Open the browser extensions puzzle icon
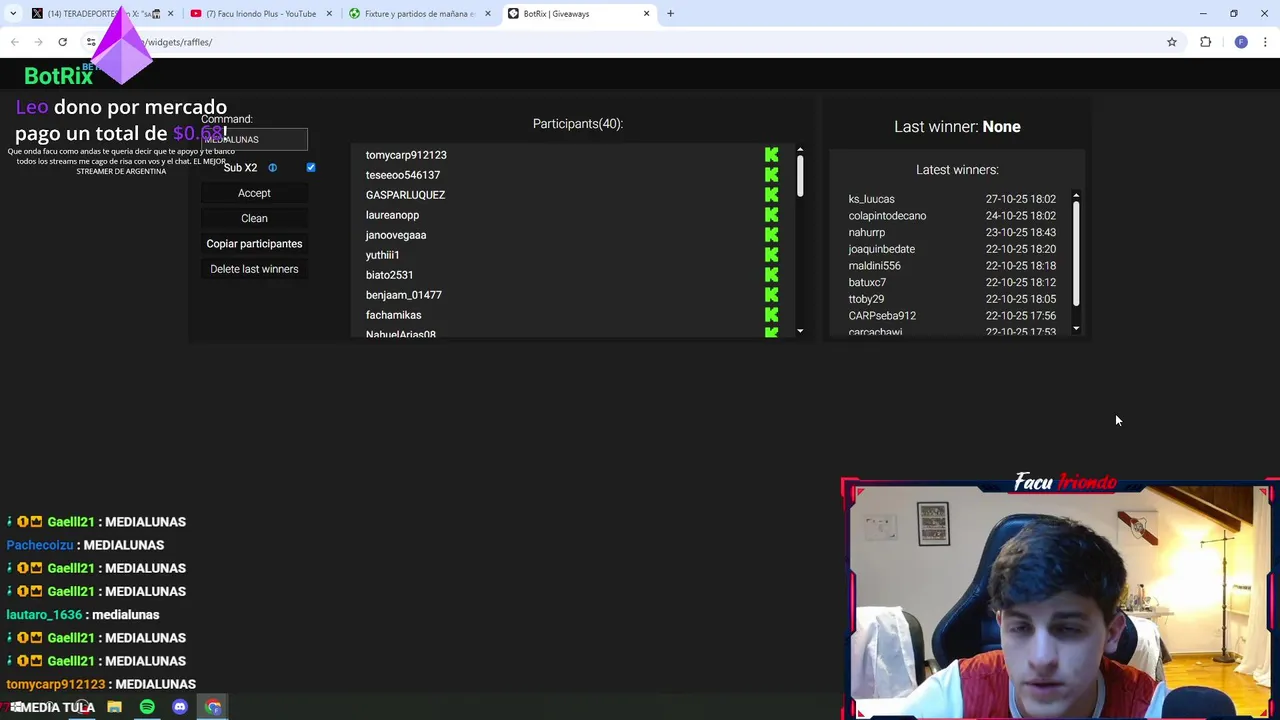Image resolution: width=1280 pixels, height=720 pixels. pyautogui.click(x=1205, y=42)
